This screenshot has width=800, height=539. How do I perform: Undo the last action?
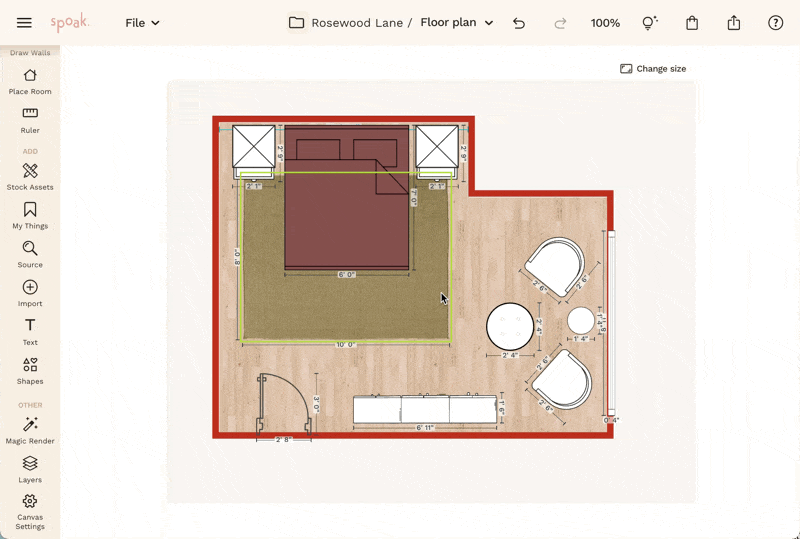[x=519, y=23]
